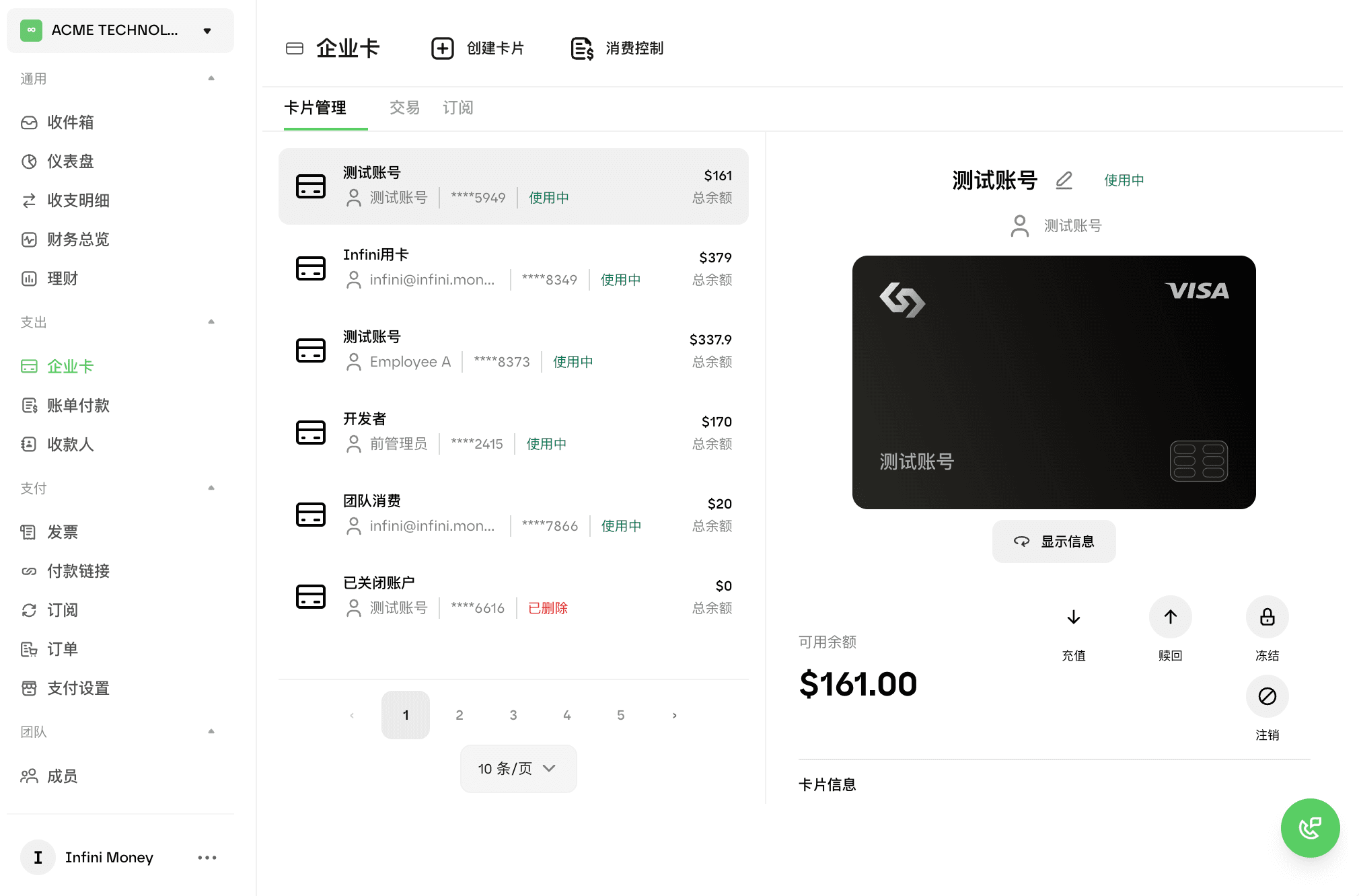
Task: Click the card icon of ****8349 row
Action: (x=311, y=268)
